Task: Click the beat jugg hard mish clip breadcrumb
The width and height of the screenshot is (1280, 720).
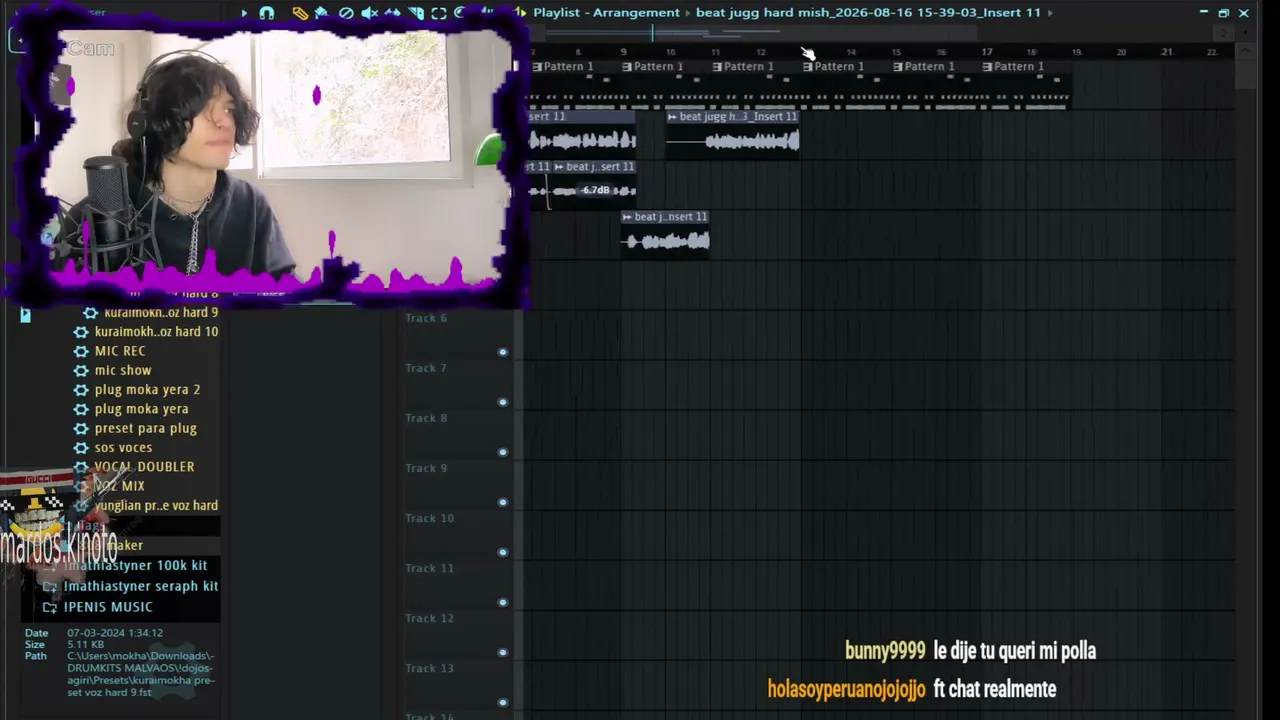Action: (868, 13)
